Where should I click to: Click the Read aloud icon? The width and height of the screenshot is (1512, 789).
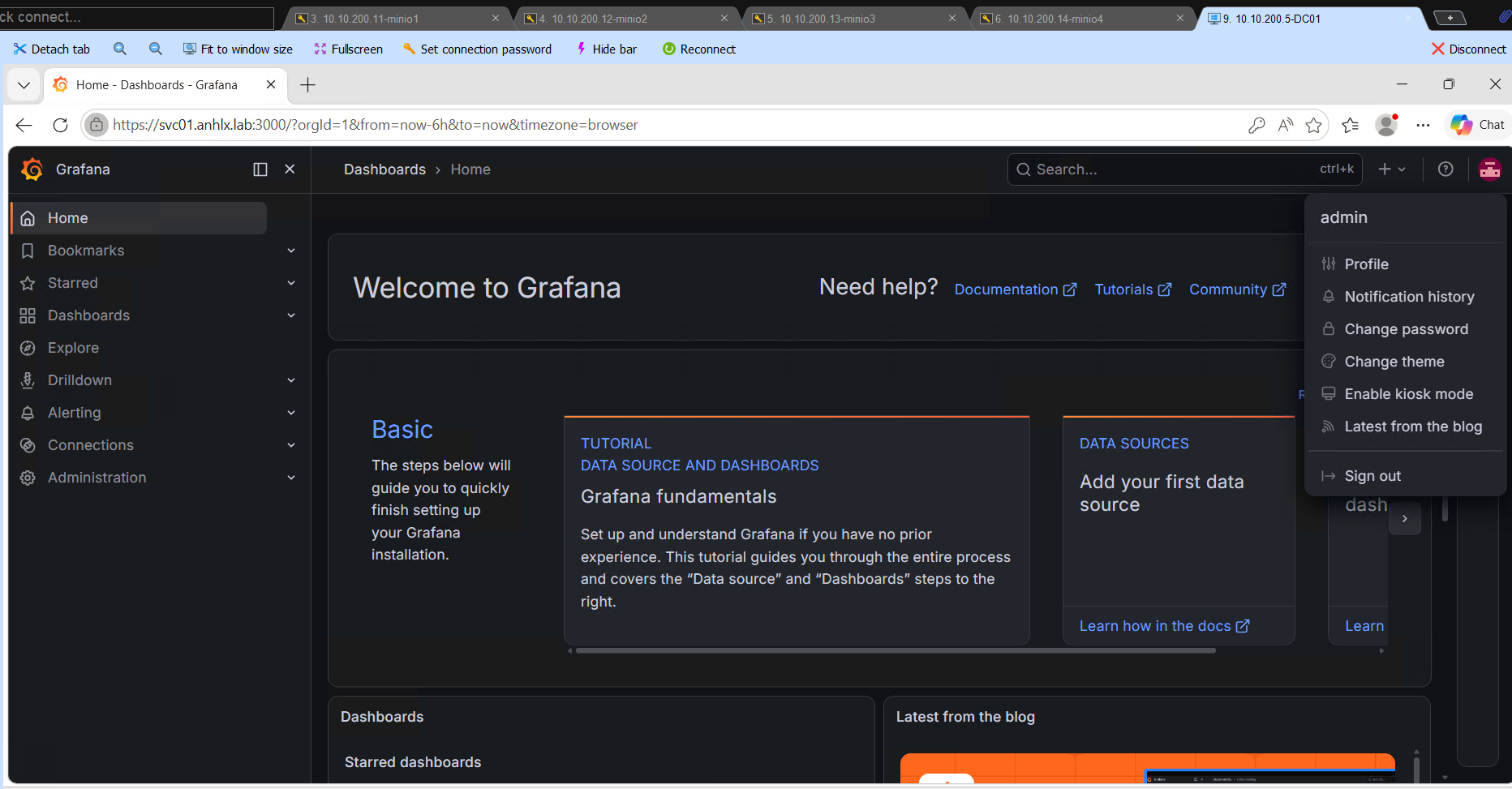pyautogui.click(x=1286, y=125)
